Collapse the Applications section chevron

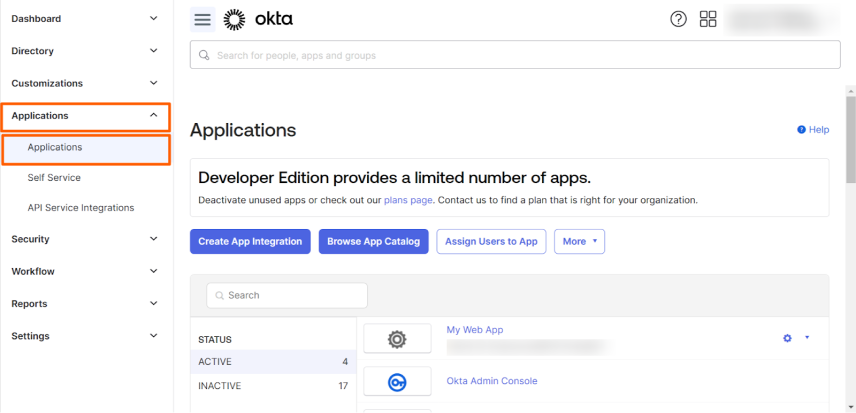(154, 115)
